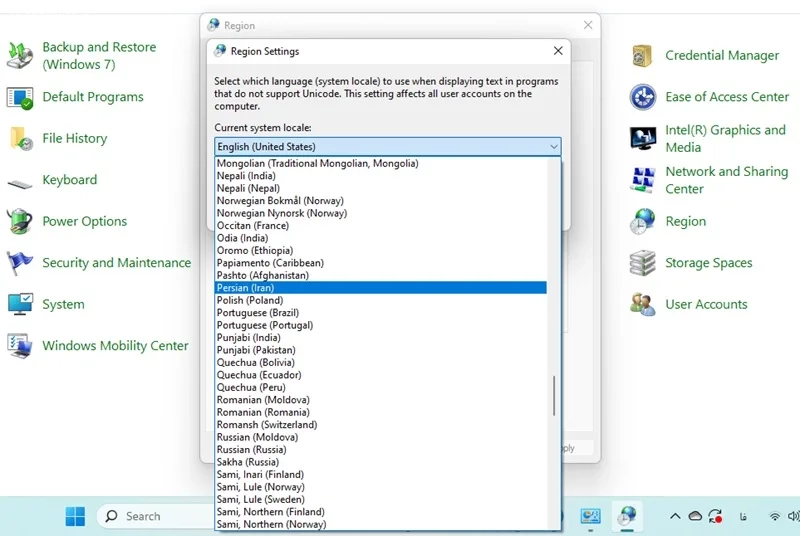800x536 pixels.
Task: Open the Storage Spaces icon
Action: [642, 263]
